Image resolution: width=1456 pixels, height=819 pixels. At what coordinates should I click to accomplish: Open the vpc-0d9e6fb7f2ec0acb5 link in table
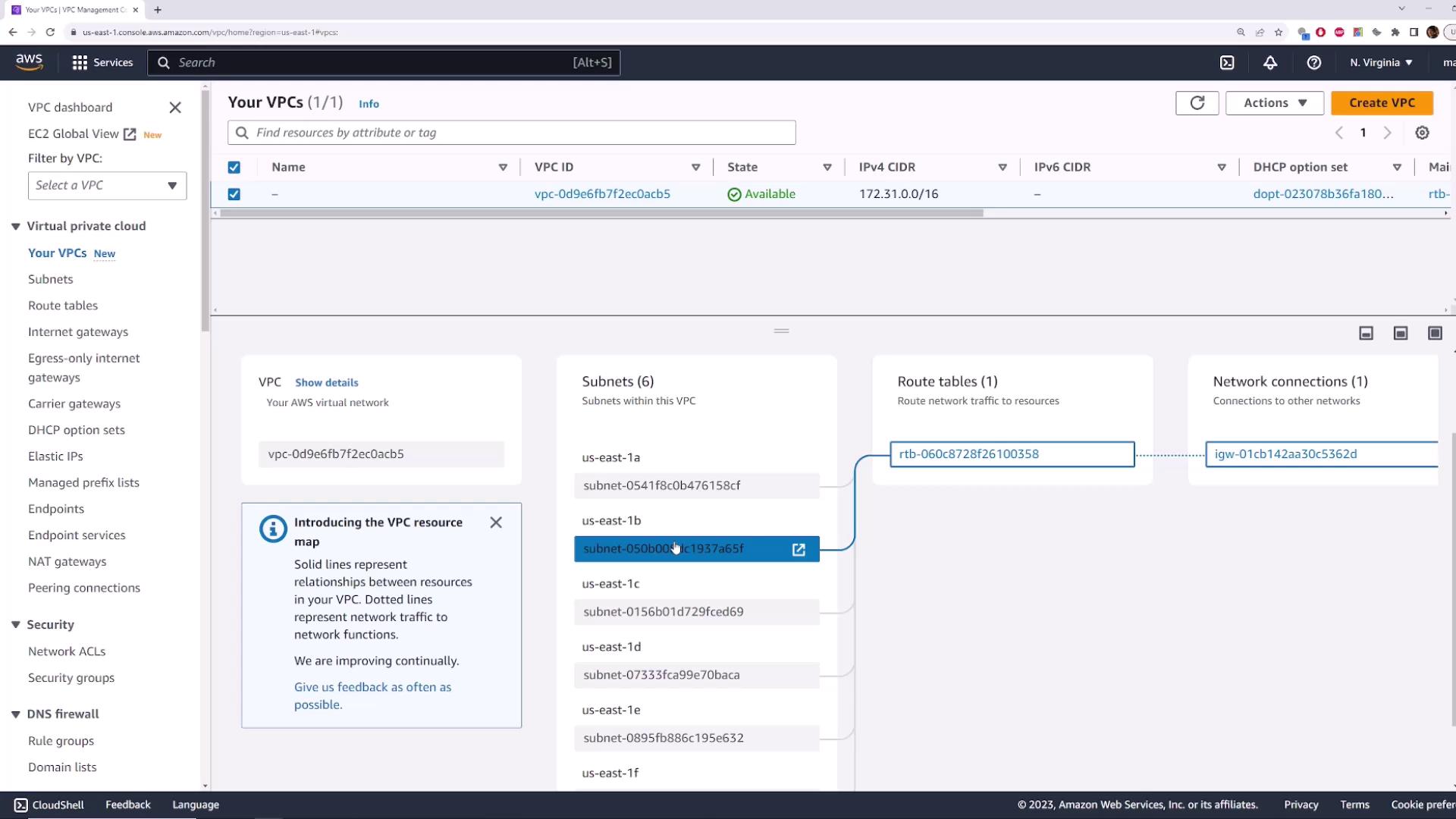[602, 194]
